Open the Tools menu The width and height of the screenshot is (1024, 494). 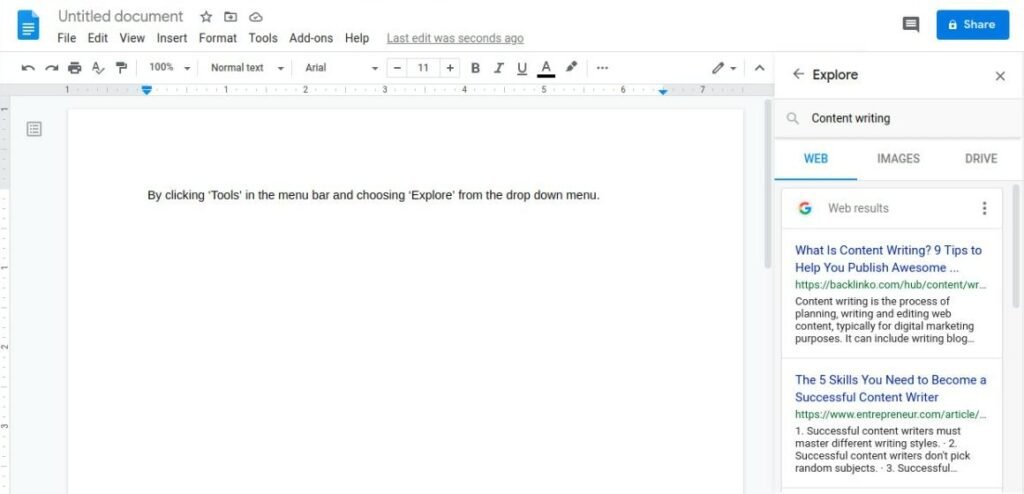coord(263,38)
